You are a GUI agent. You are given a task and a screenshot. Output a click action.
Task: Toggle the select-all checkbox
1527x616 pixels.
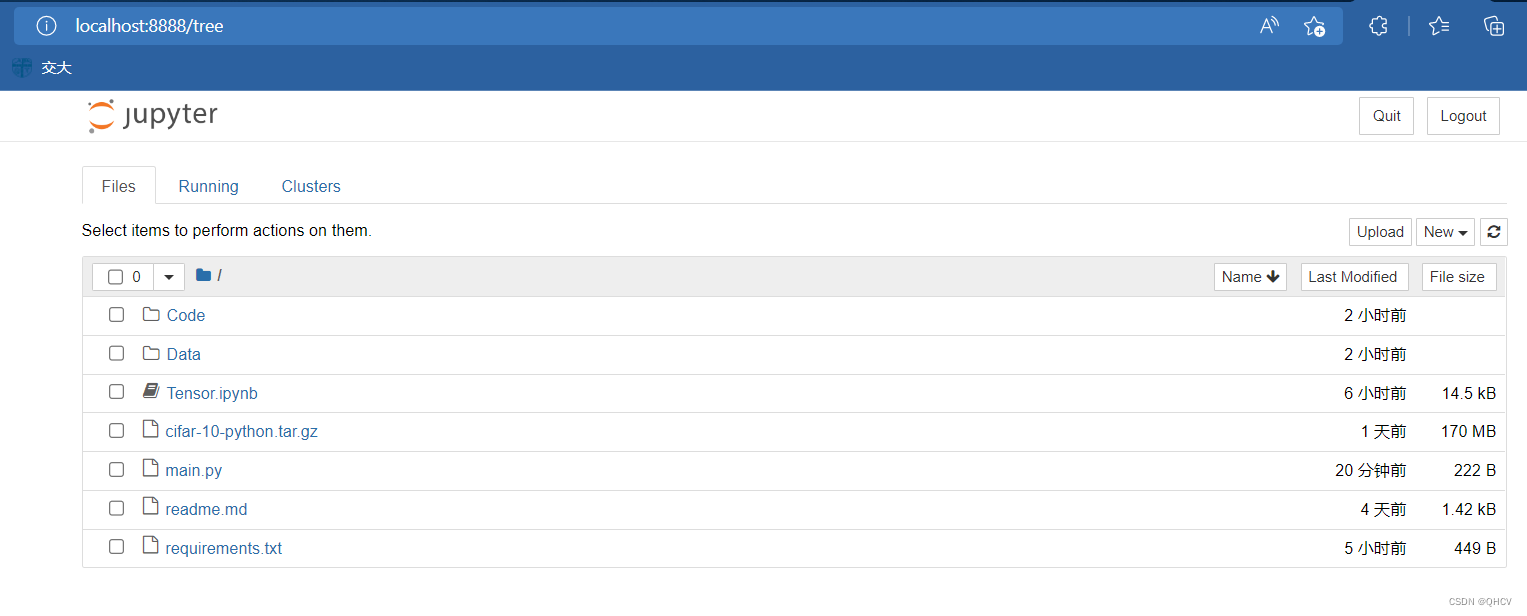pos(115,277)
